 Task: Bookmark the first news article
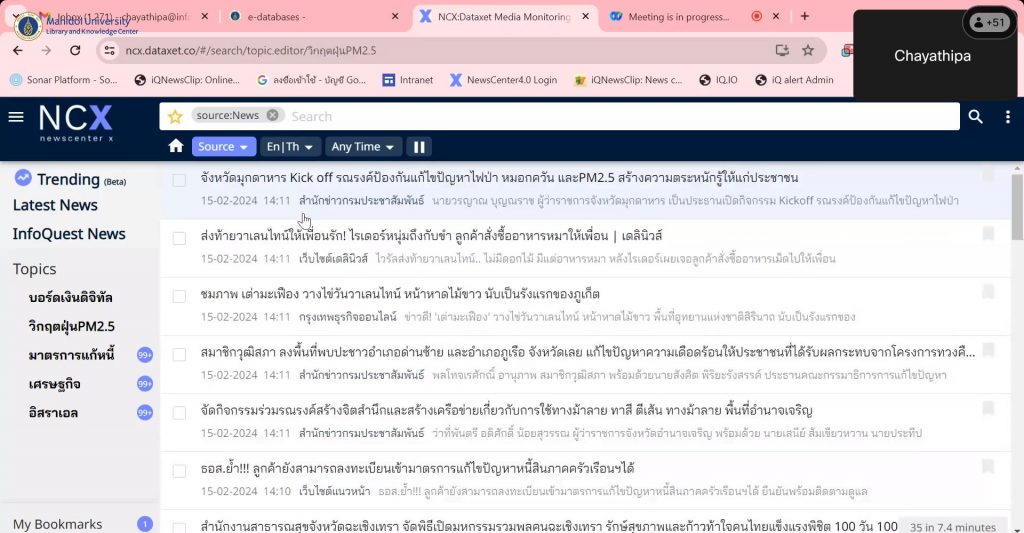[x=988, y=177]
